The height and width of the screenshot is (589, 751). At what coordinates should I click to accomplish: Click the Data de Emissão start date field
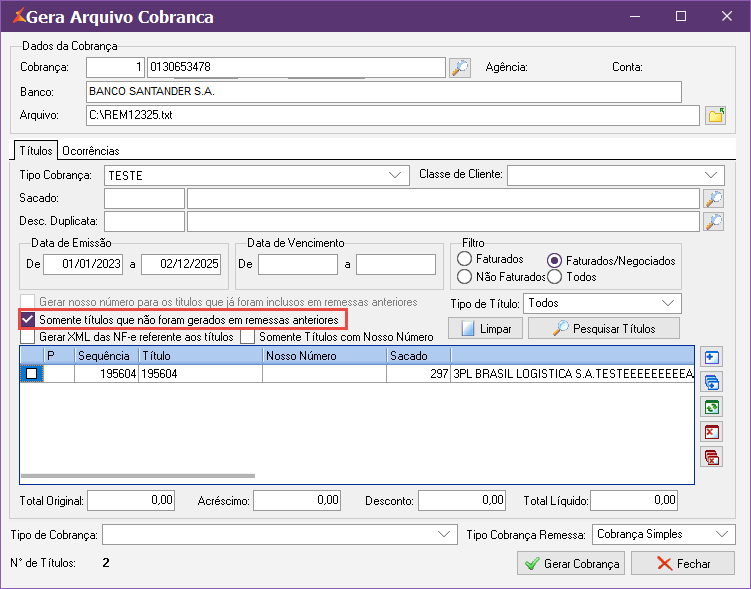[83, 264]
